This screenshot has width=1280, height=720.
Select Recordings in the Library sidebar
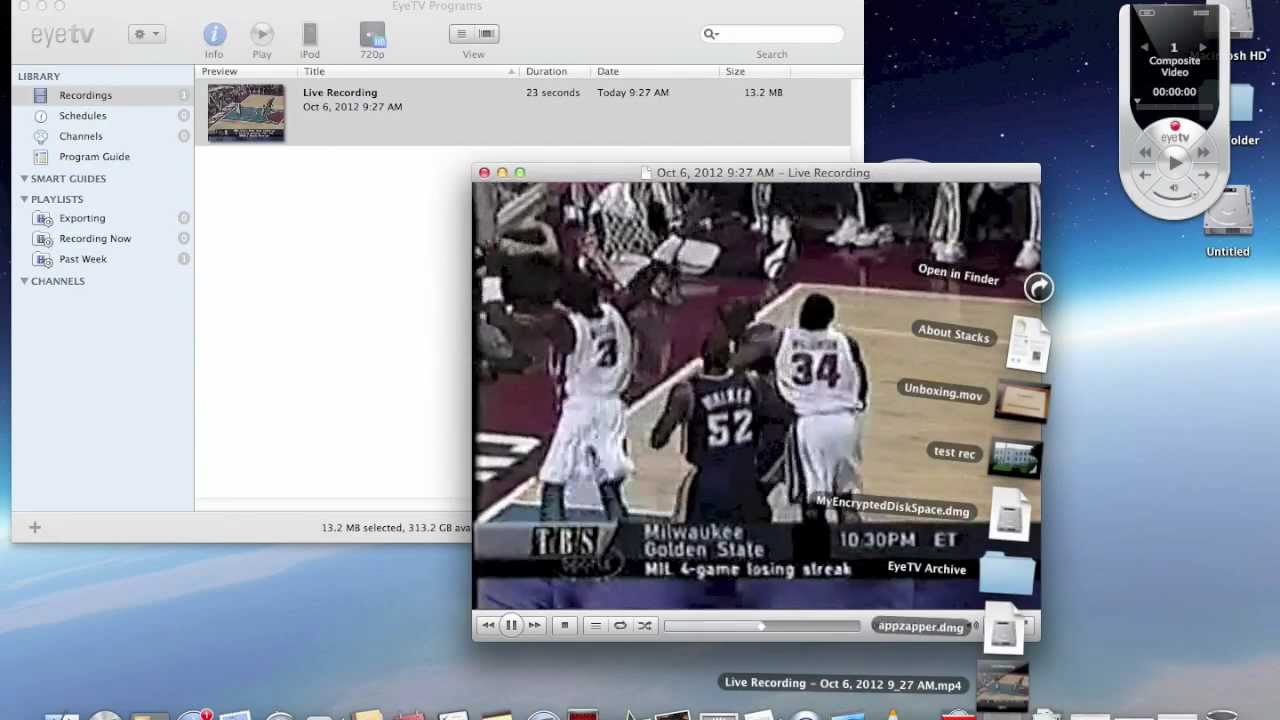103,95
